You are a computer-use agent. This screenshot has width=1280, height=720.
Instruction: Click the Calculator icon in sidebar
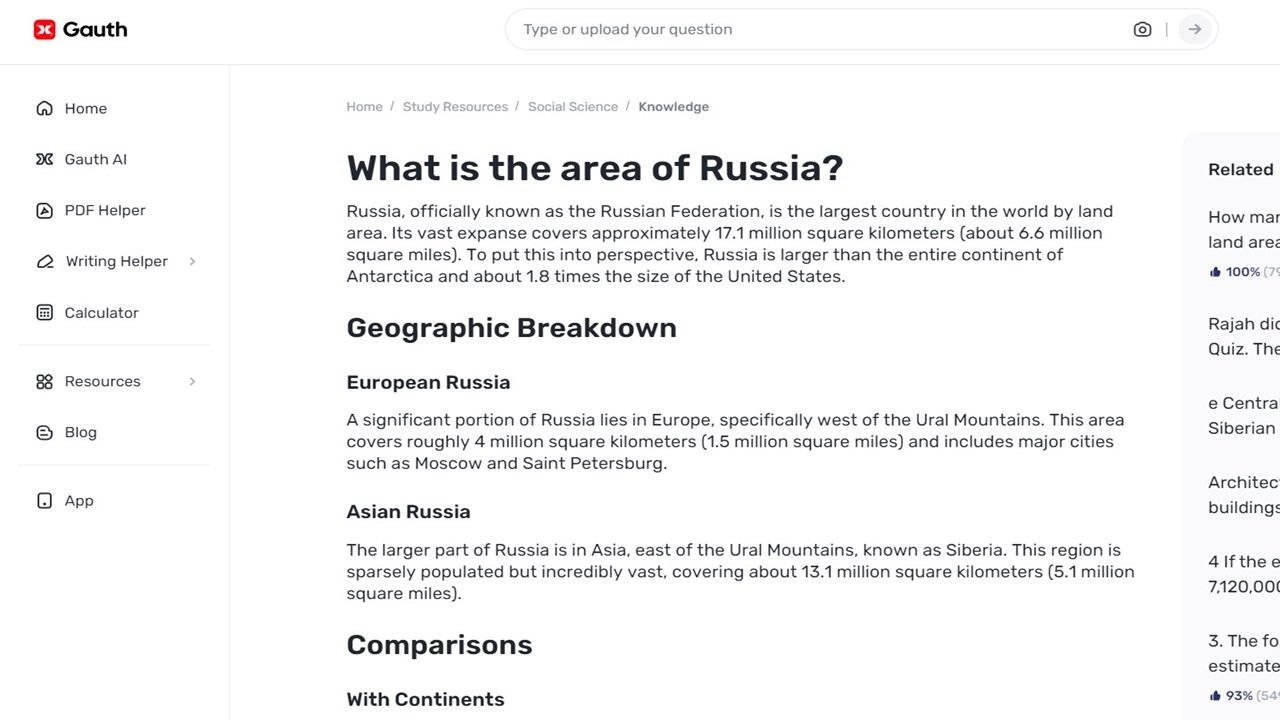(44, 313)
